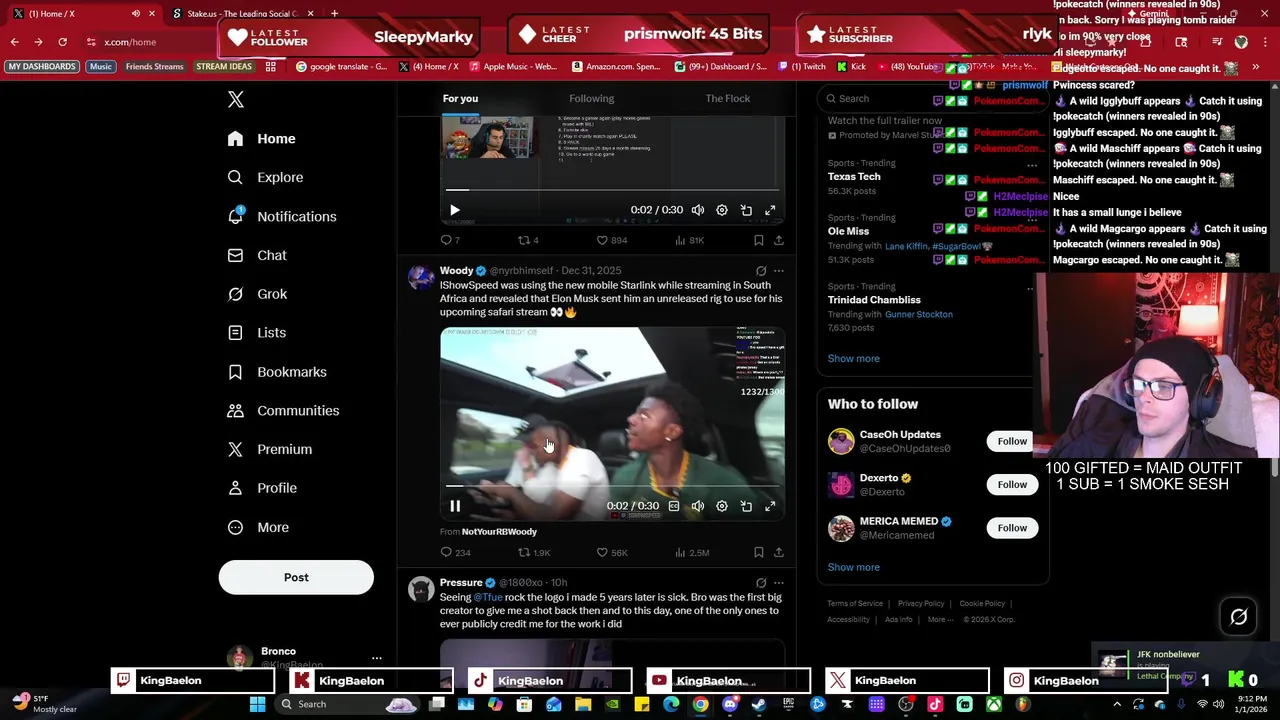Open account switcher menu next to Bronco
The height and width of the screenshot is (720, 1280).
(377, 658)
